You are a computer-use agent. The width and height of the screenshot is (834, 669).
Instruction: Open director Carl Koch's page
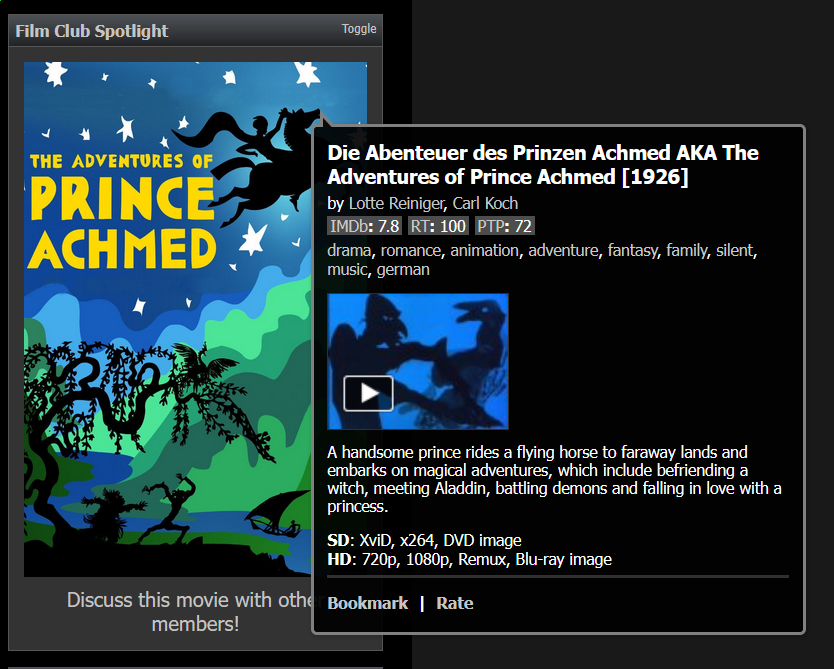click(485, 203)
